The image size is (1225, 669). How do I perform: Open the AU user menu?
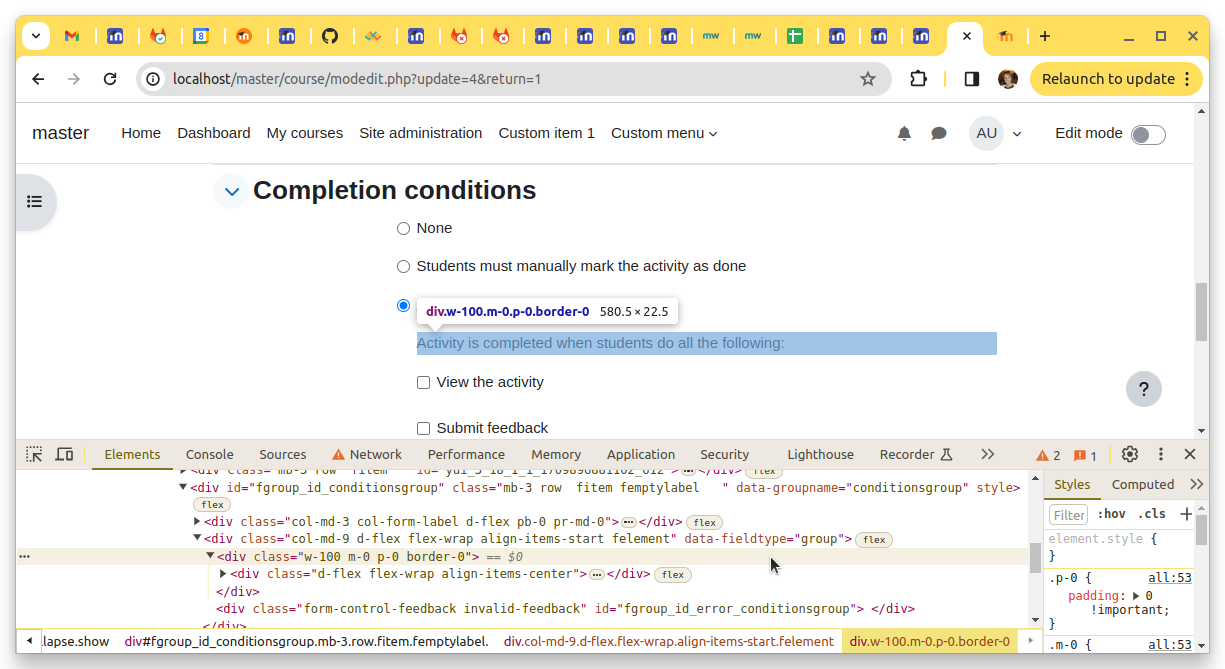tap(996, 133)
